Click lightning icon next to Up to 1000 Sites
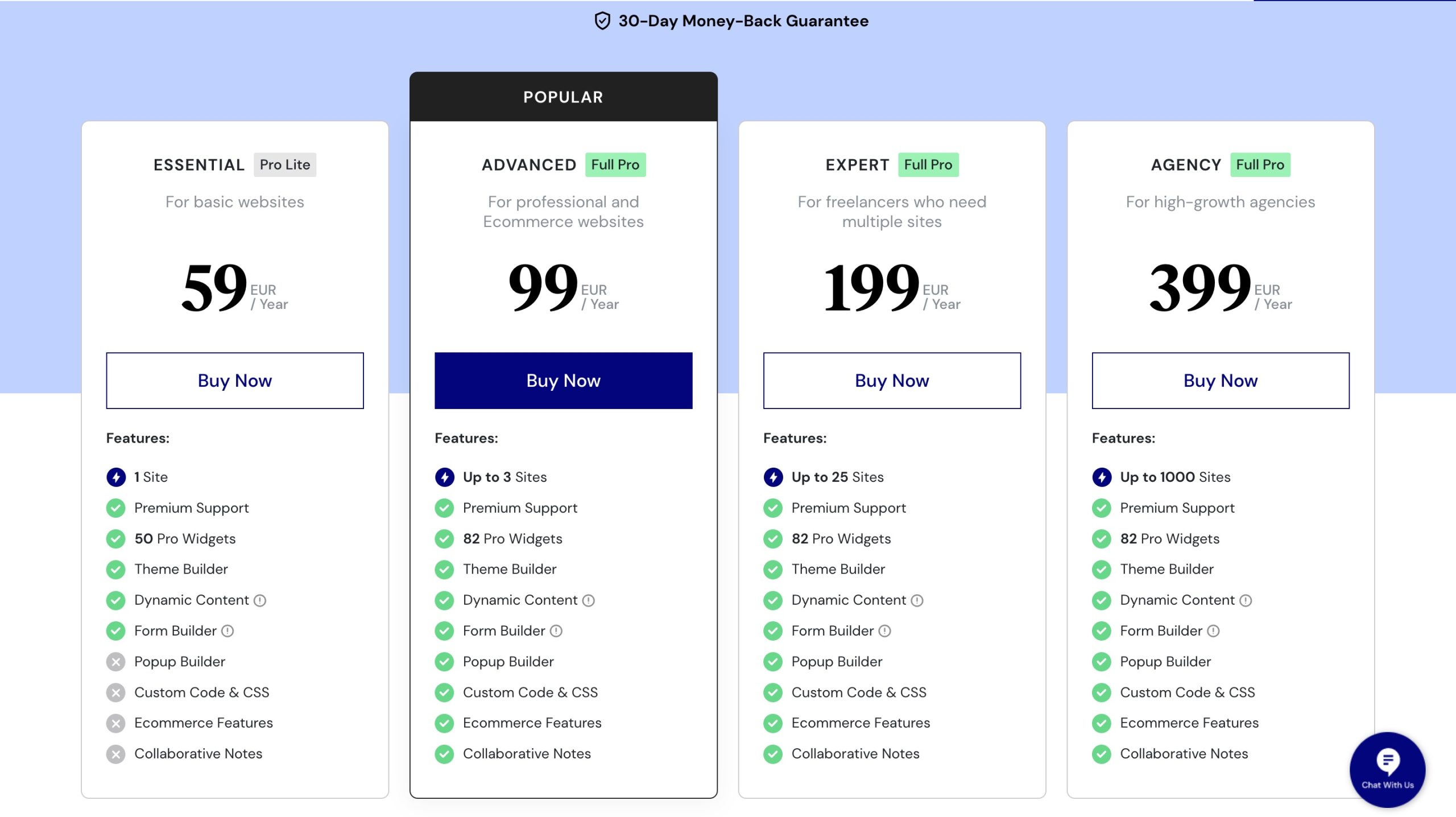 coord(1102,477)
